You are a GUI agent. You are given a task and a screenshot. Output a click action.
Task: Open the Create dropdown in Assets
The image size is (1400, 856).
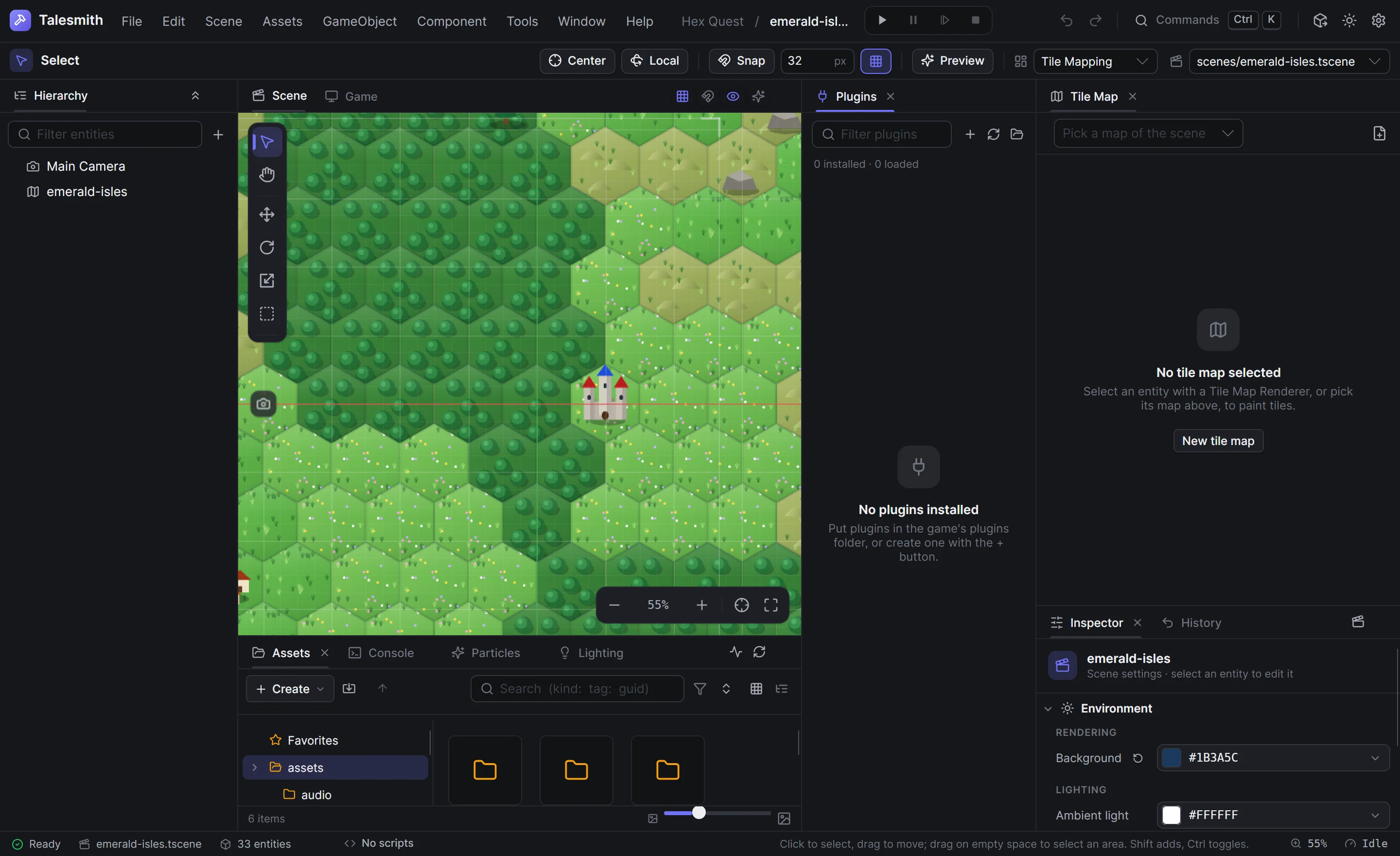tap(290, 689)
